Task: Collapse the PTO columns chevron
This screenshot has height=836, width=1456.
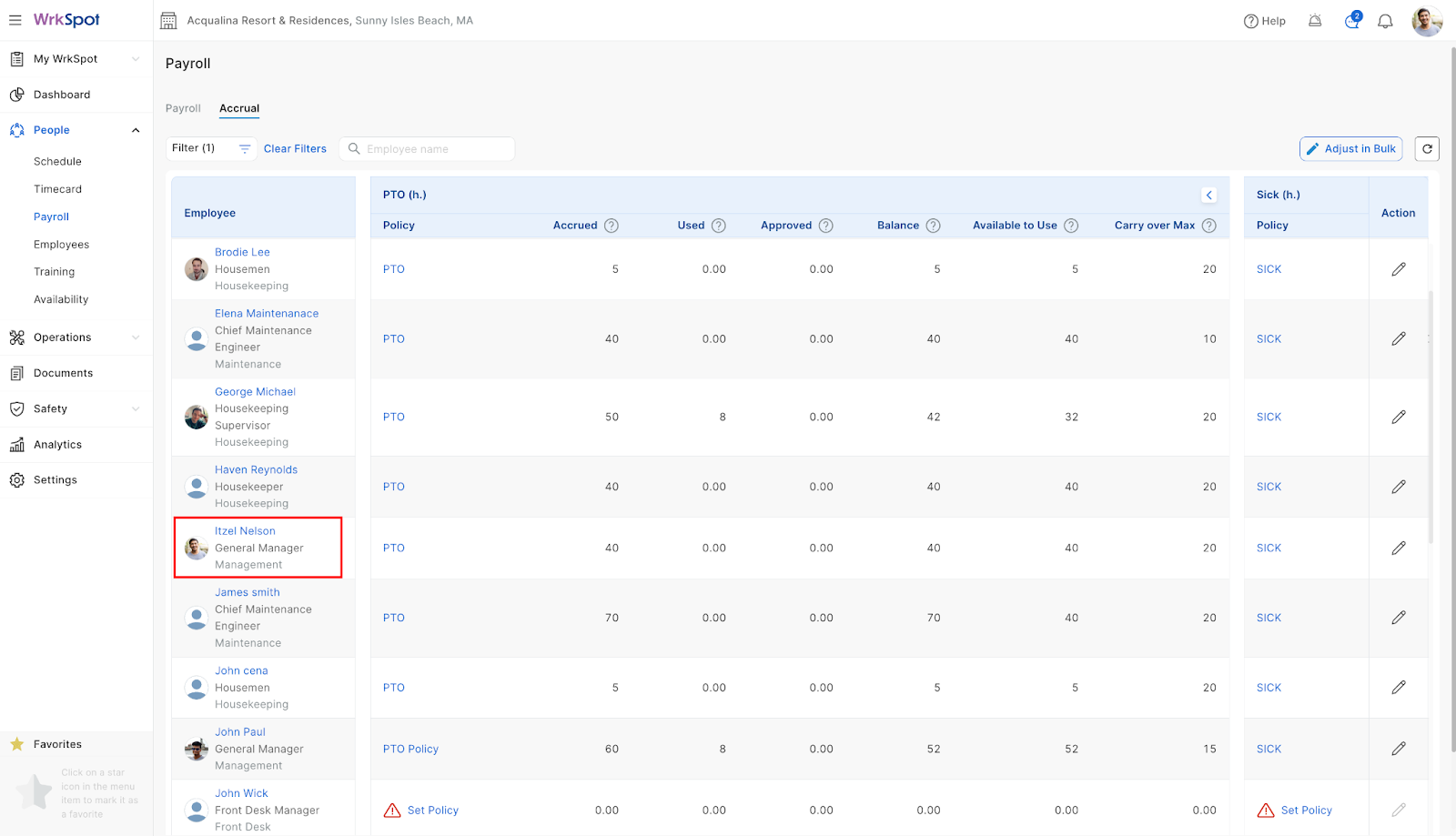Action: click(x=1208, y=195)
